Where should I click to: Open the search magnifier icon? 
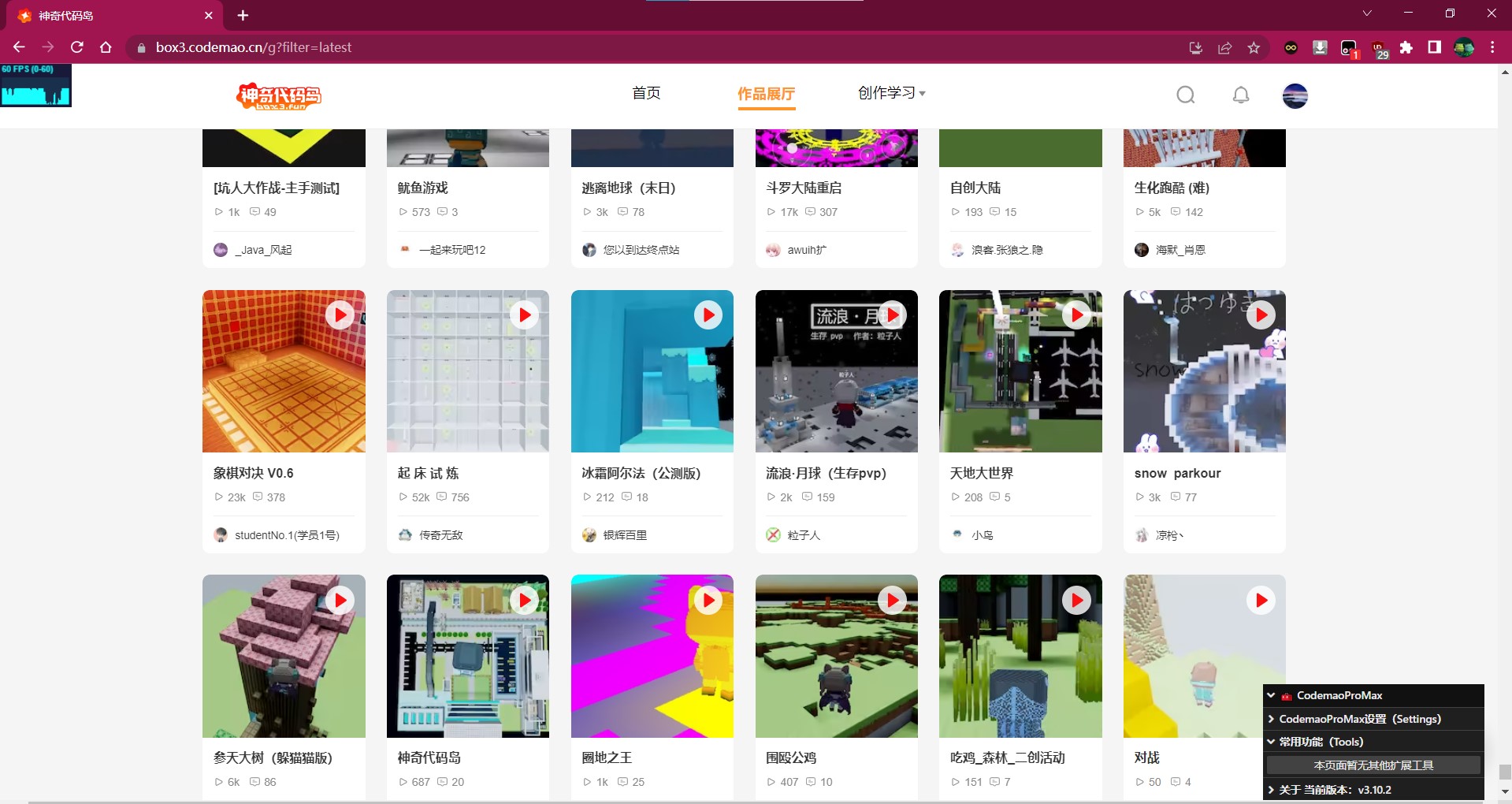coord(1185,95)
